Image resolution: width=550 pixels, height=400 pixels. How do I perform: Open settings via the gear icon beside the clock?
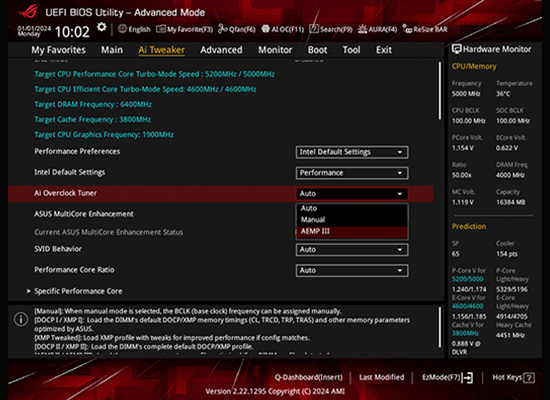click(101, 27)
